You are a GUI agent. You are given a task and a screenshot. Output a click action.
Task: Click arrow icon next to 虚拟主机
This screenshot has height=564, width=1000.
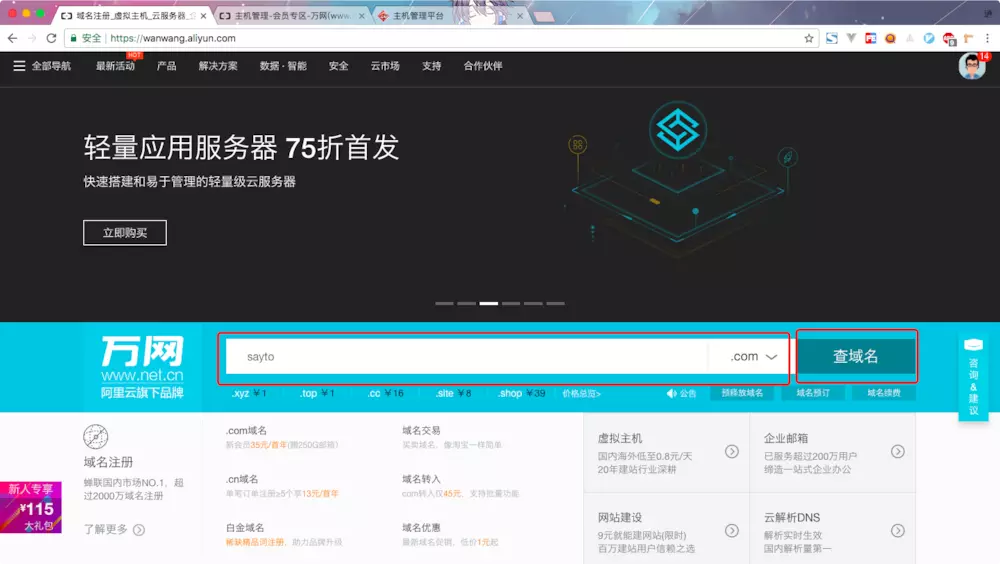pyautogui.click(x=732, y=452)
